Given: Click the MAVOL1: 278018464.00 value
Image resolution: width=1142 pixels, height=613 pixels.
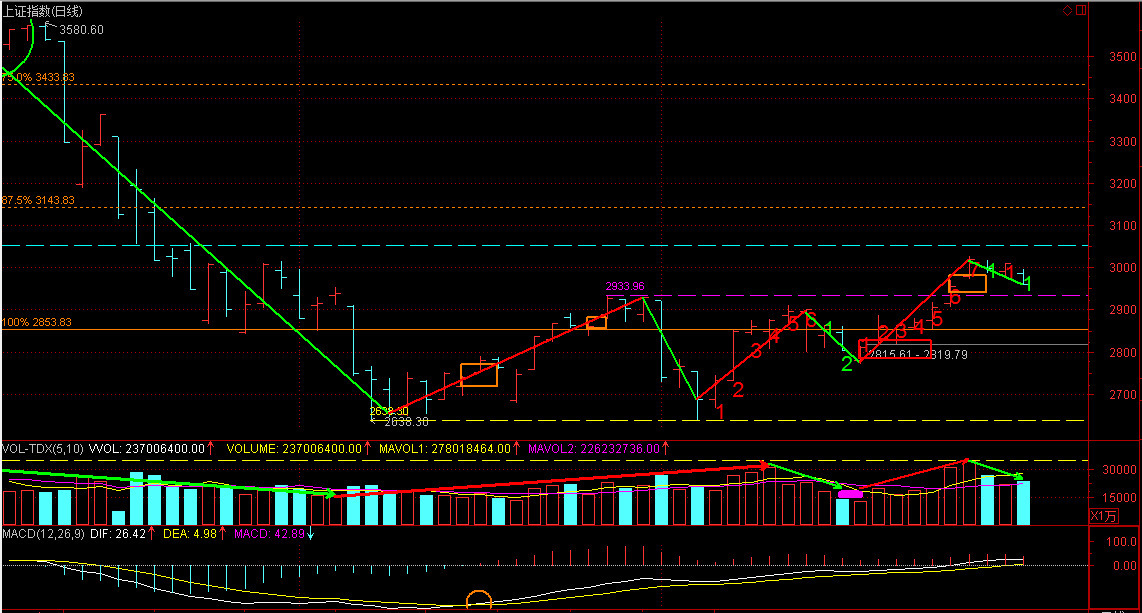Looking at the screenshot, I should click(444, 448).
